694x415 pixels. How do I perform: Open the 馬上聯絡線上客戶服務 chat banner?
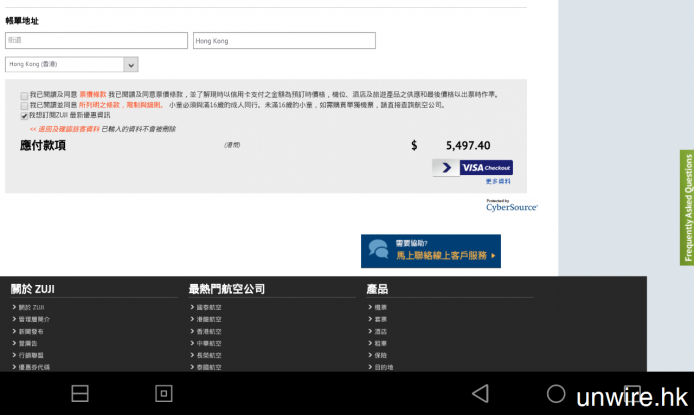click(431, 251)
